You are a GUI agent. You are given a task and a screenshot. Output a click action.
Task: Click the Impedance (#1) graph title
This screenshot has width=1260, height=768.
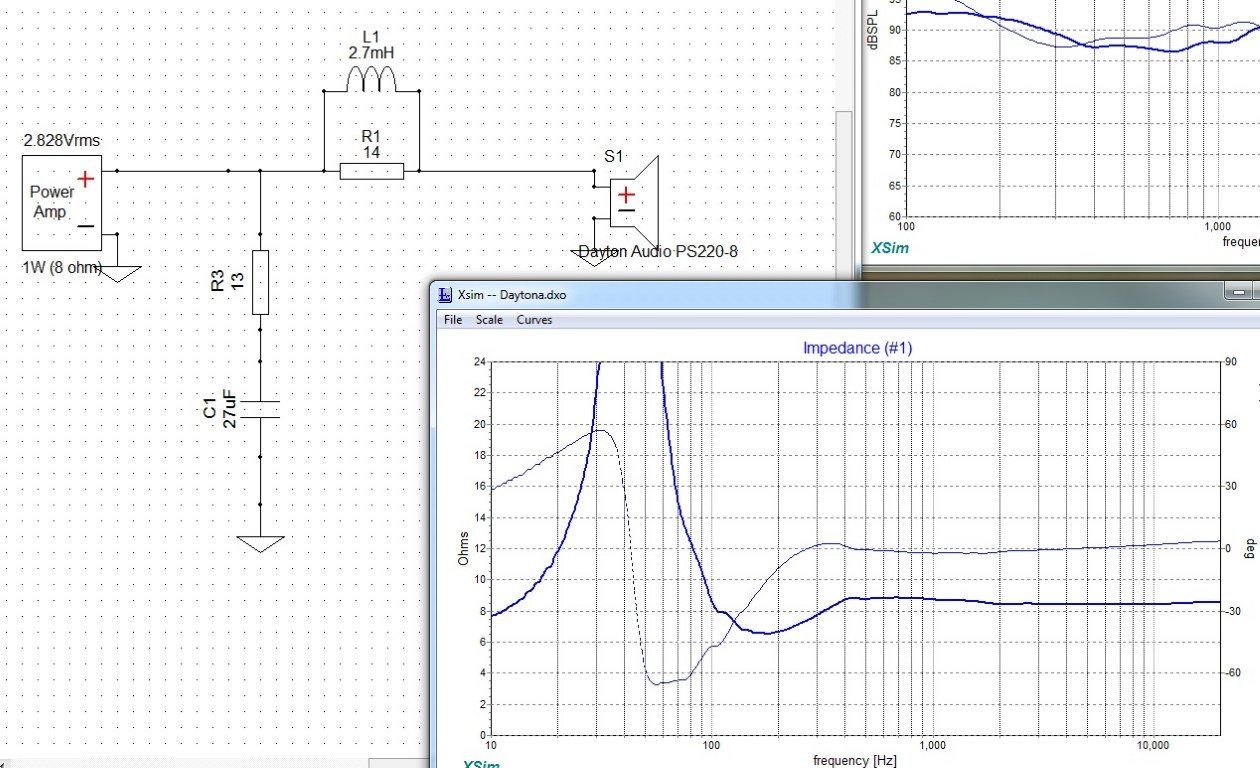[x=857, y=348]
